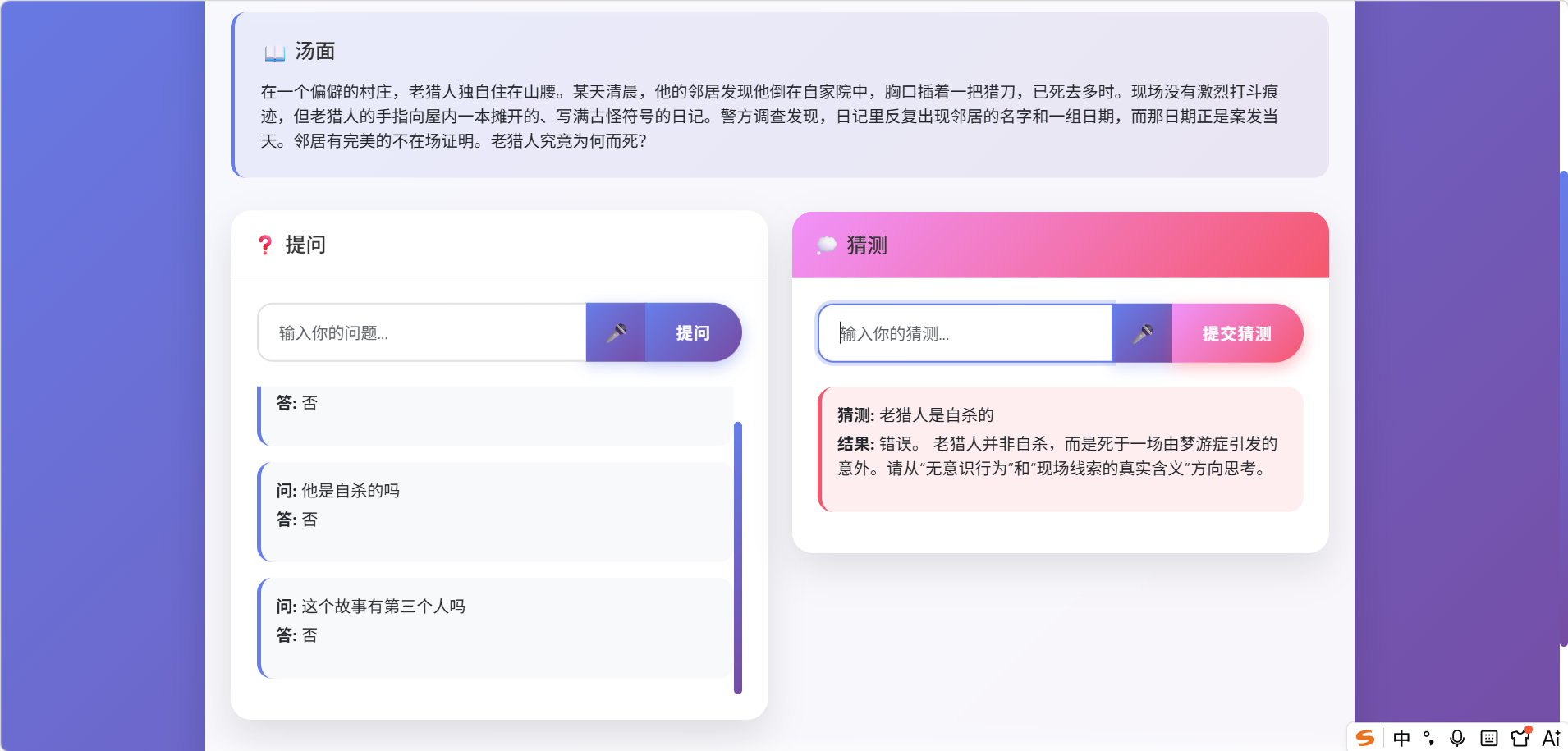Toggle the 中 Chinese input mode icon
Screen dimensions: 1568x751
(1401, 738)
